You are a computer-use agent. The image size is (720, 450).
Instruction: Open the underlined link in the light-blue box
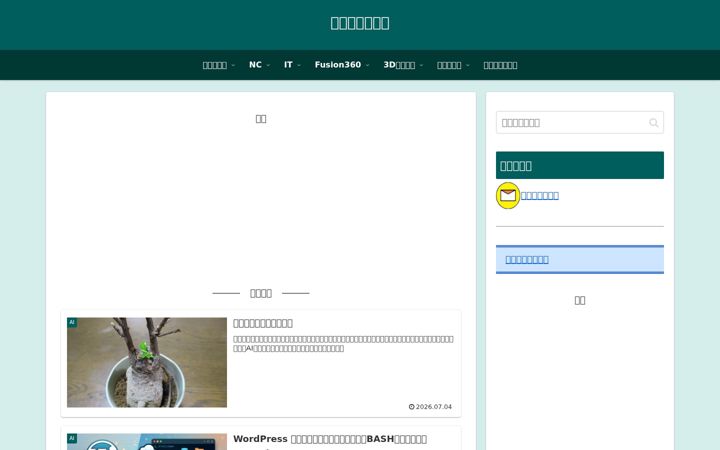tap(527, 259)
